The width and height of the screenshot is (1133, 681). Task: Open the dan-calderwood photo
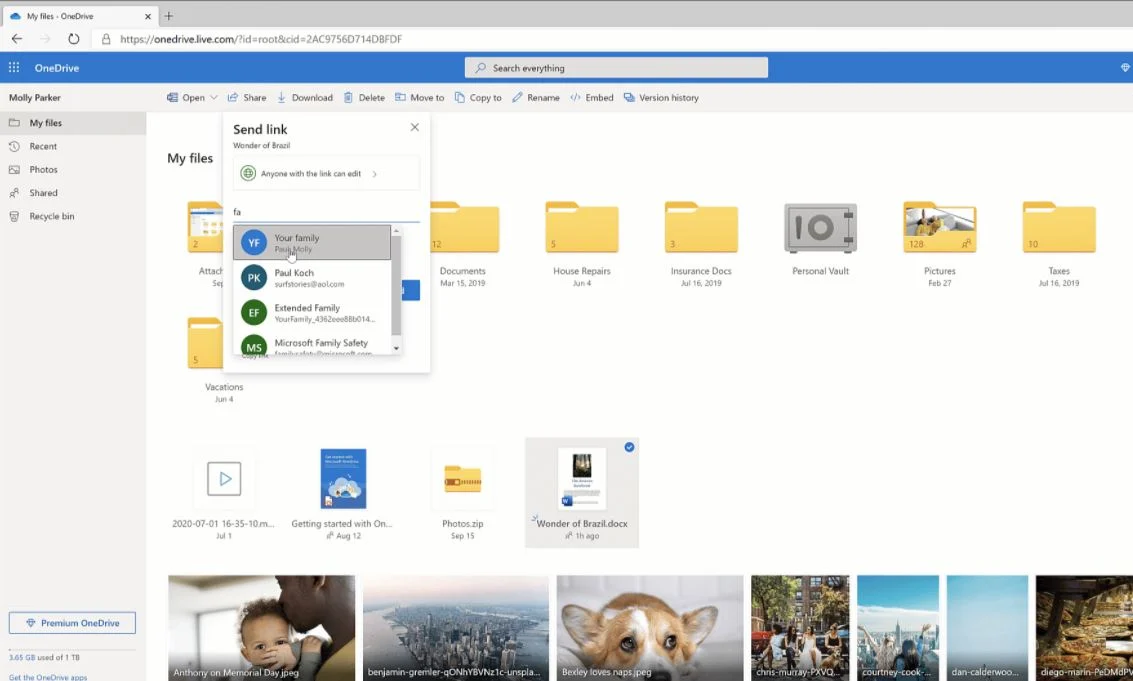(x=987, y=628)
